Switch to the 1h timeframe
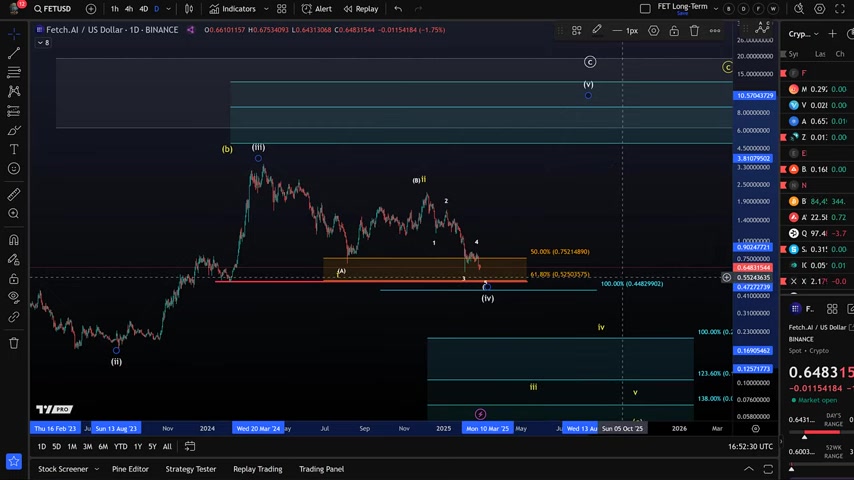854x480 pixels. click(x=114, y=9)
